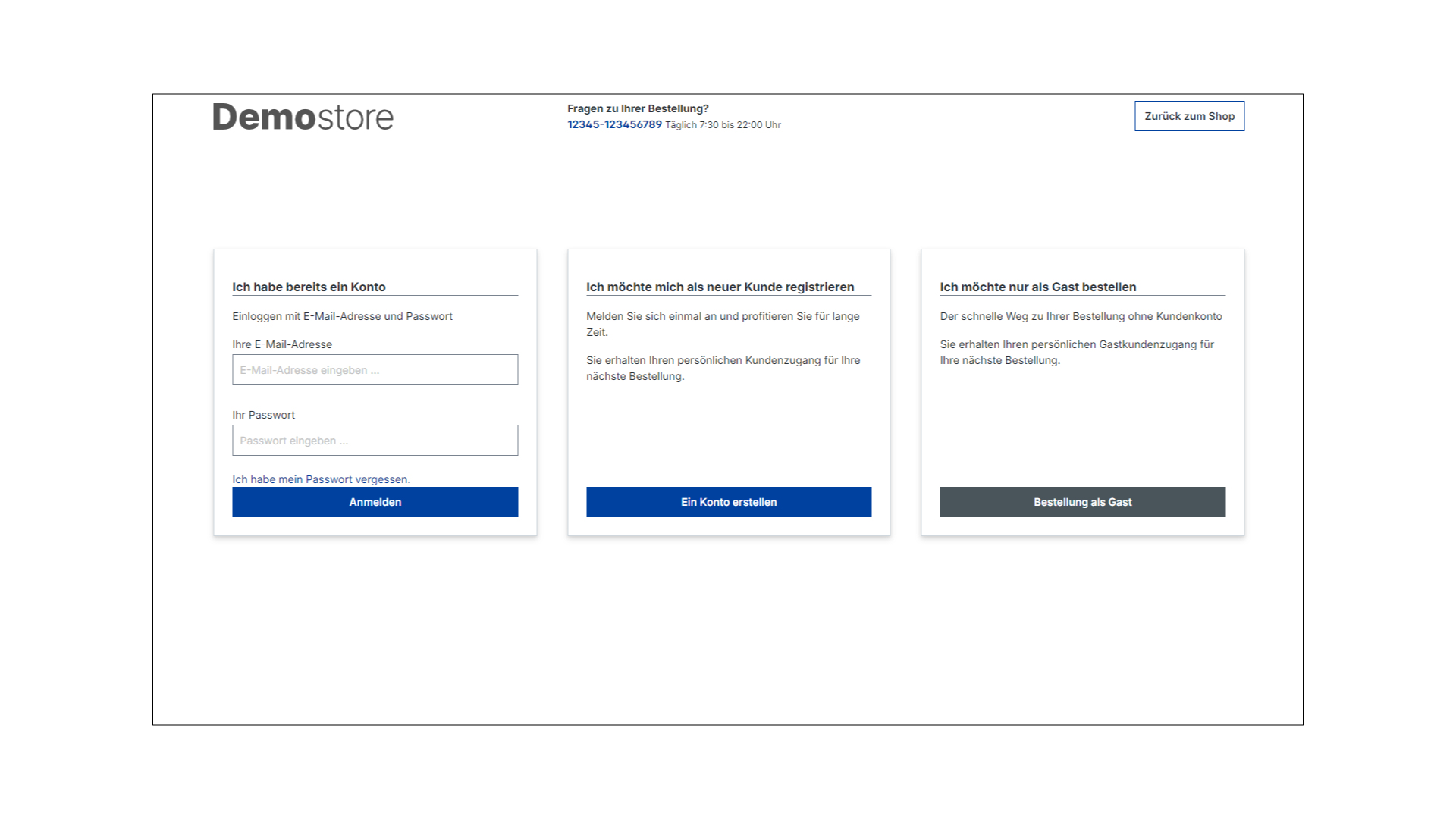Click text 'Sie erhalten Ihren persönlichen Gastkundenzugang'
1456x819 pixels.
(1067, 344)
